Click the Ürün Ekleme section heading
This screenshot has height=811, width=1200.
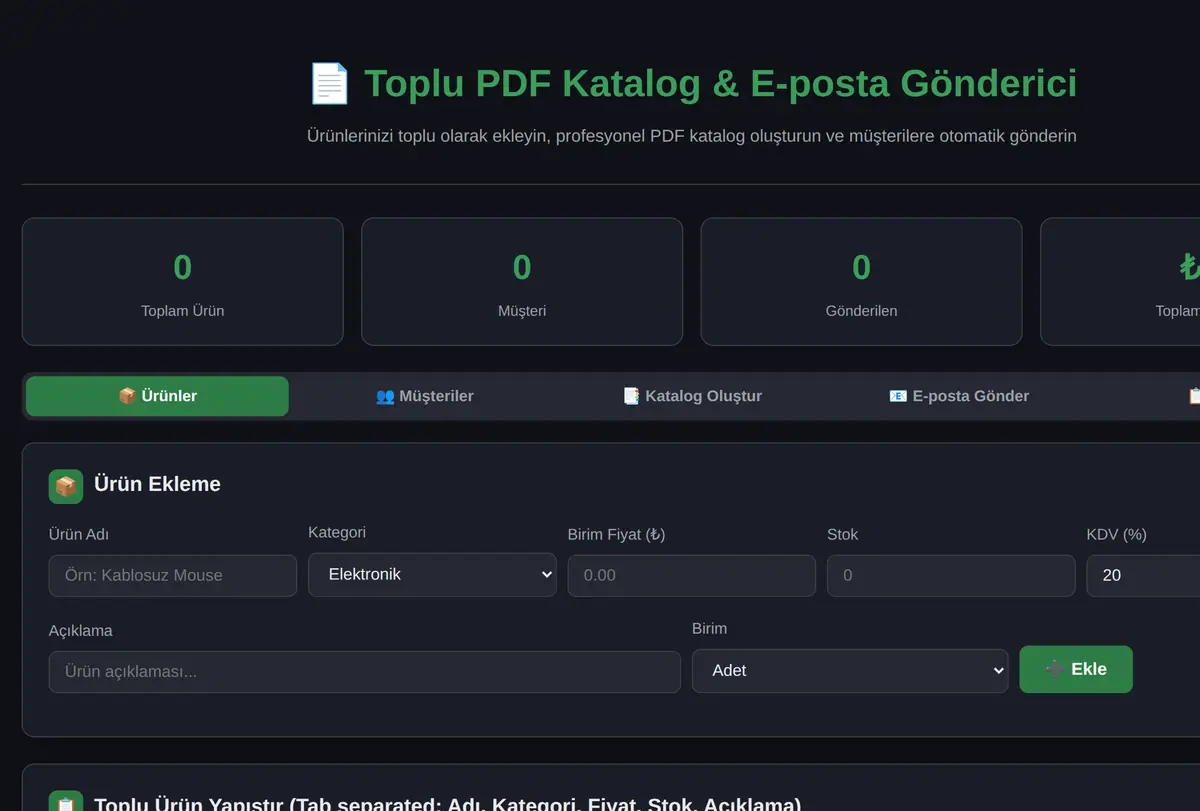click(157, 484)
